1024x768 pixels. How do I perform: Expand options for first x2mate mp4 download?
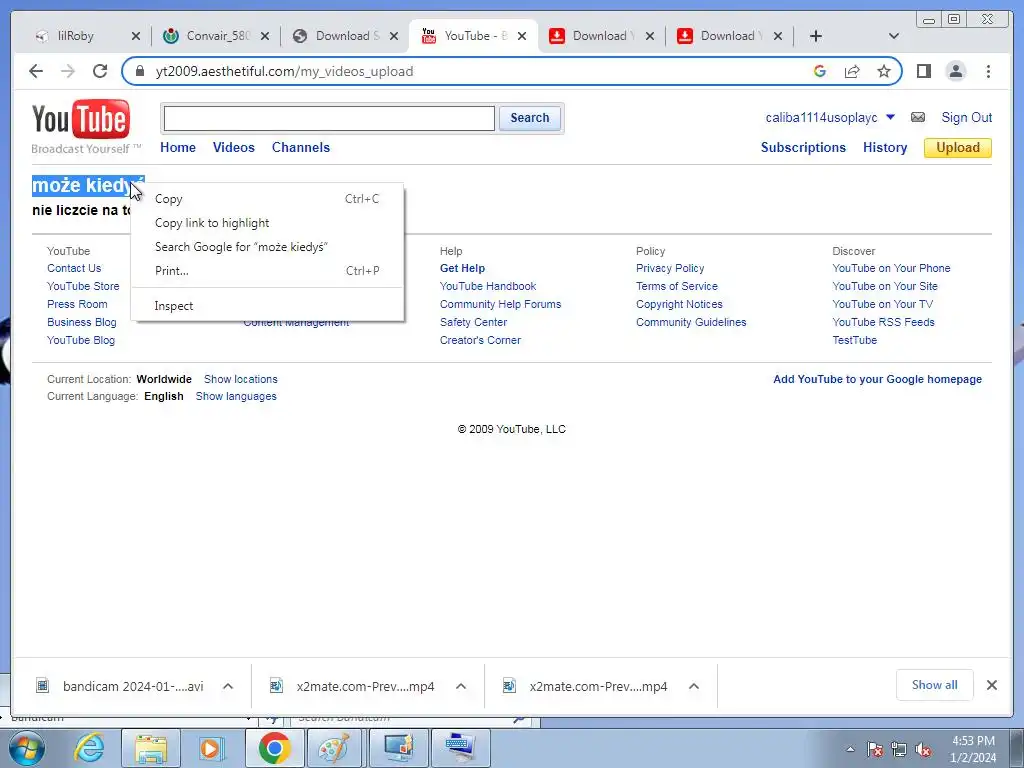tap(460, 686)
